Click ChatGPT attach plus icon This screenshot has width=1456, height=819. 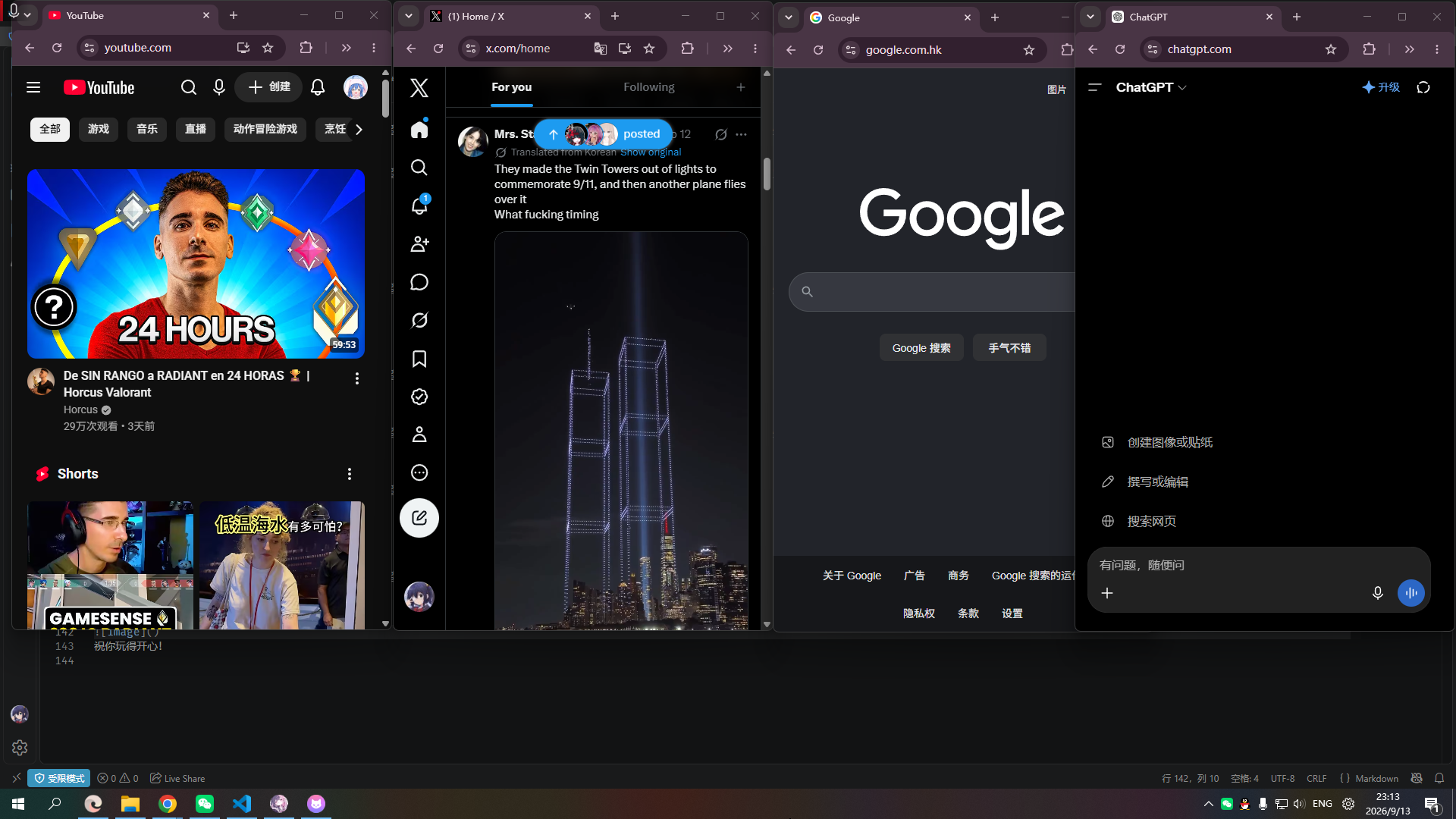click(x=1107, y=593)
